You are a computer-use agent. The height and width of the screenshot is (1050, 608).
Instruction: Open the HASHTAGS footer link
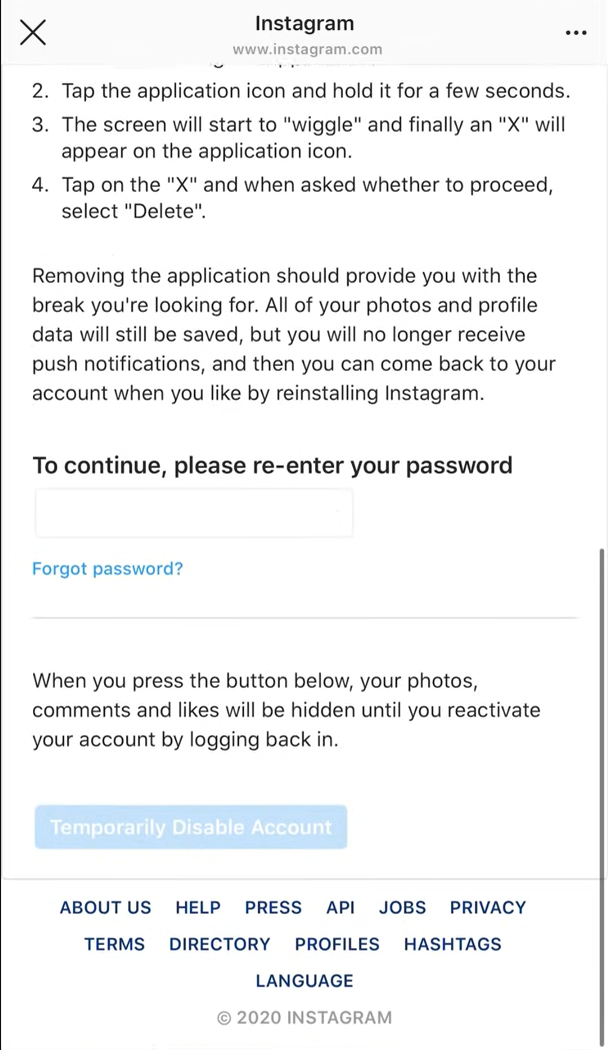click(453, 944)
